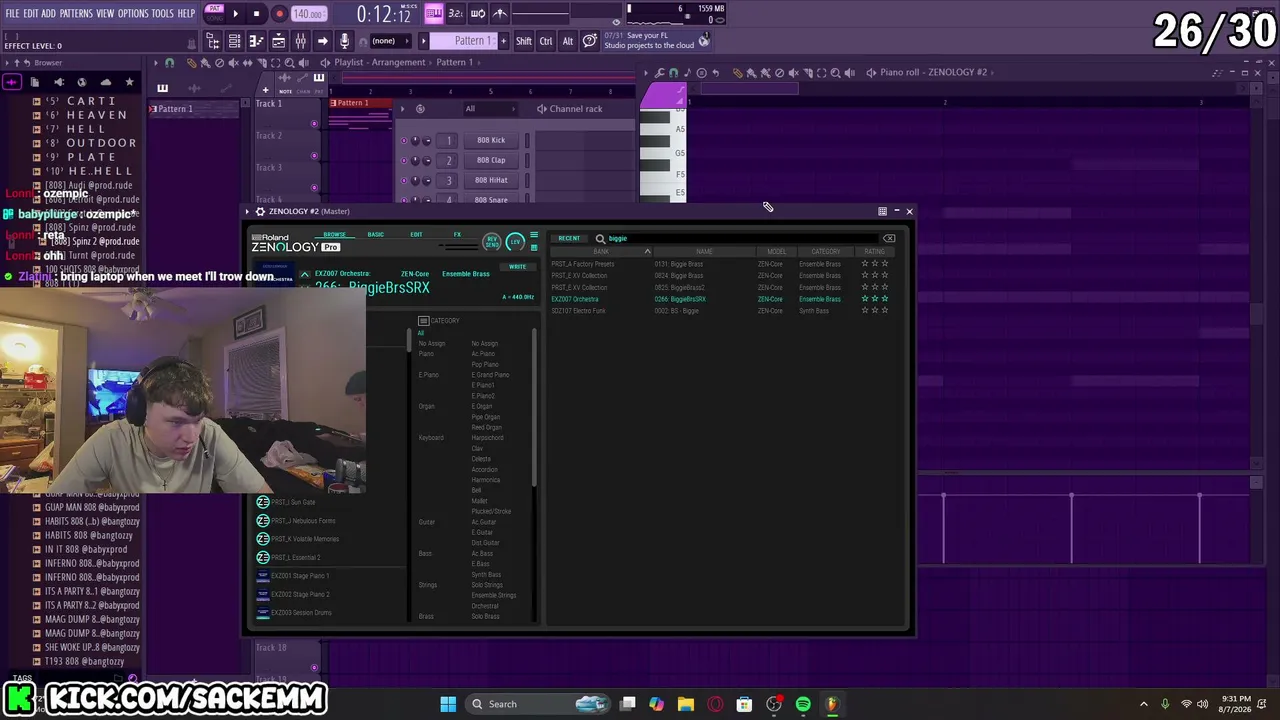Open the HELP menu
Viewport: 1280px width, 720px height.
click(x=187, y=13)
